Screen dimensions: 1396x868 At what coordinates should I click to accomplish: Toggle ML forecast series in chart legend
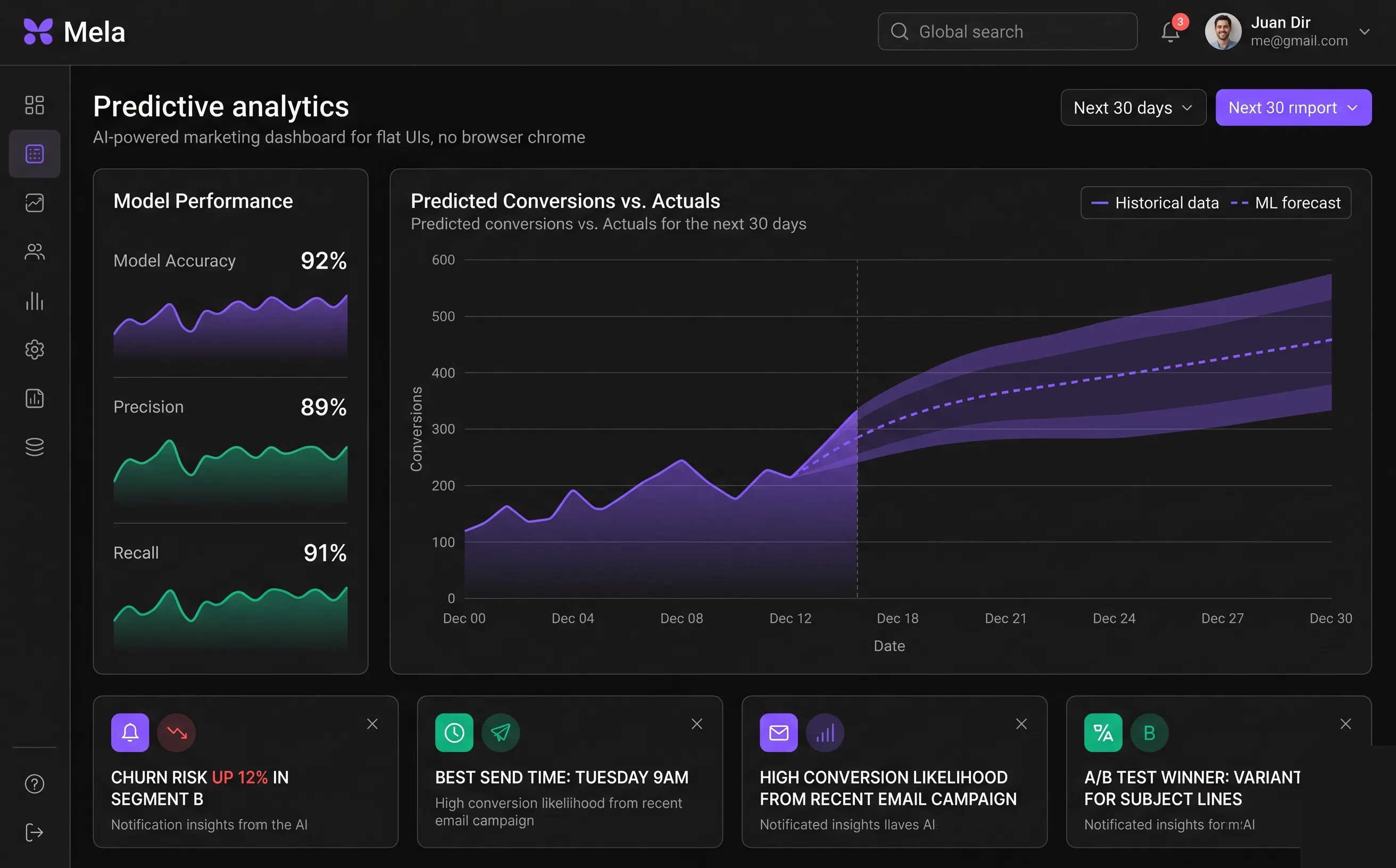[x=1286, y=203]
